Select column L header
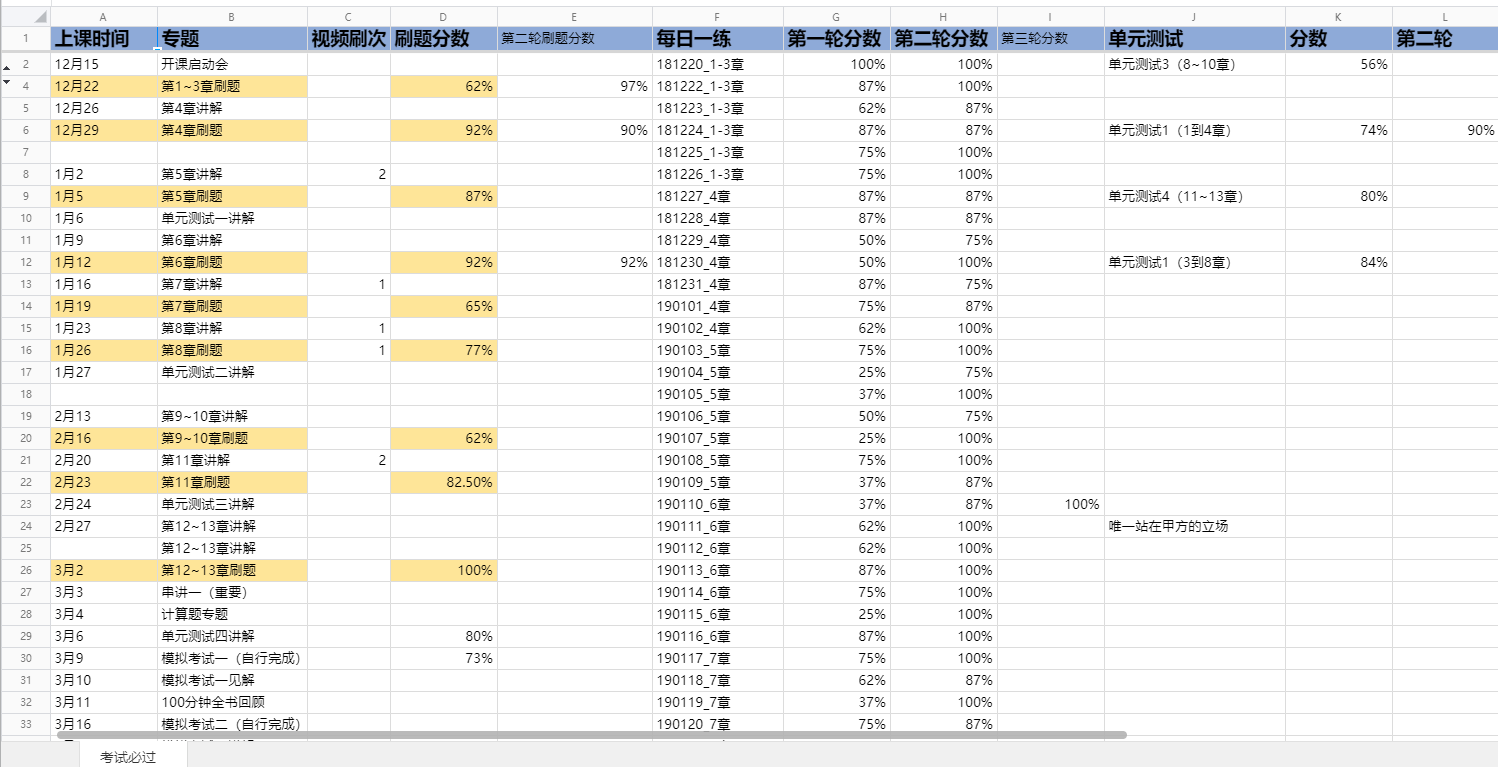Viewport: 1498px width, 767px height. 1445,18
